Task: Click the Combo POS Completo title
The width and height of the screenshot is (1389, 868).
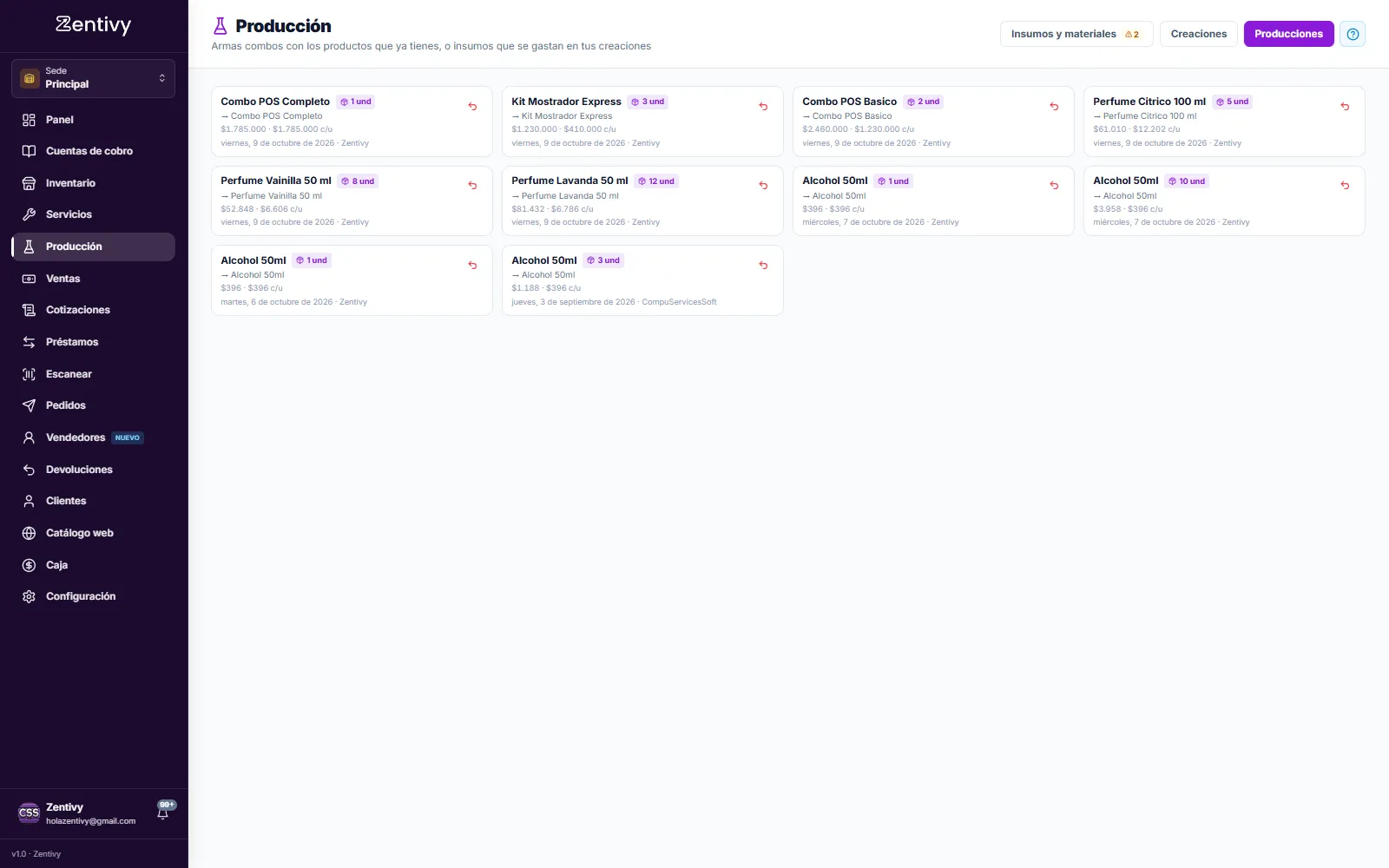Action: 275,102
